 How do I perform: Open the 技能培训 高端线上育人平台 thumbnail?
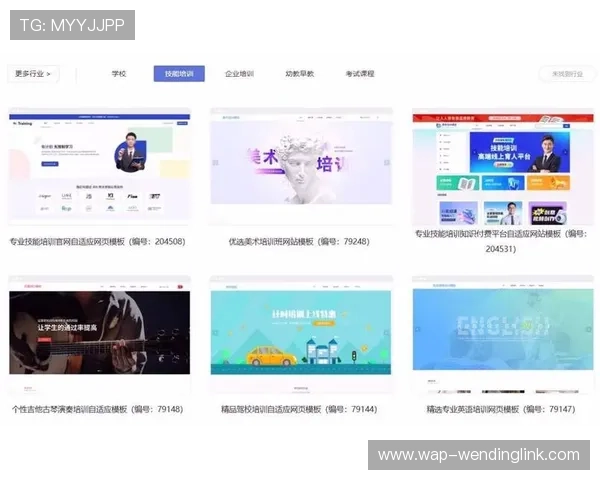503,167
